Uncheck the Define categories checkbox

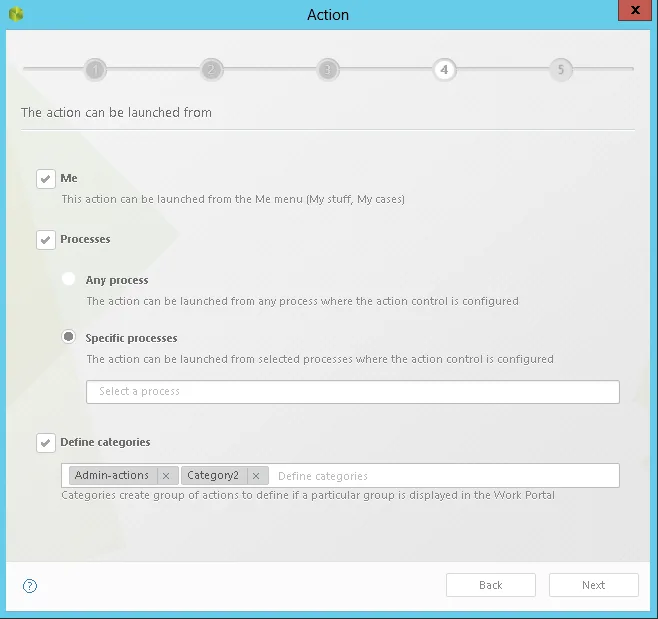46,443
